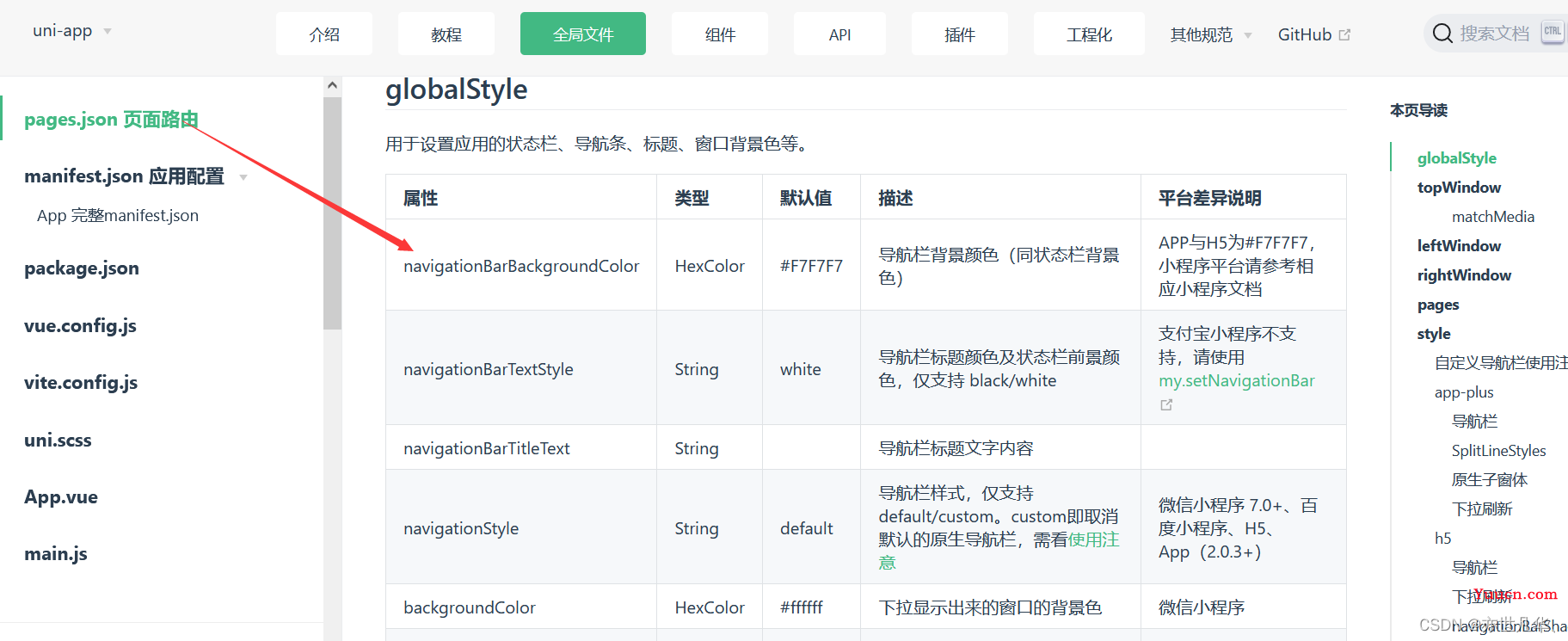Click the globalStyle heading
This screenshot has width=1568, height=641.
point(457,89)
